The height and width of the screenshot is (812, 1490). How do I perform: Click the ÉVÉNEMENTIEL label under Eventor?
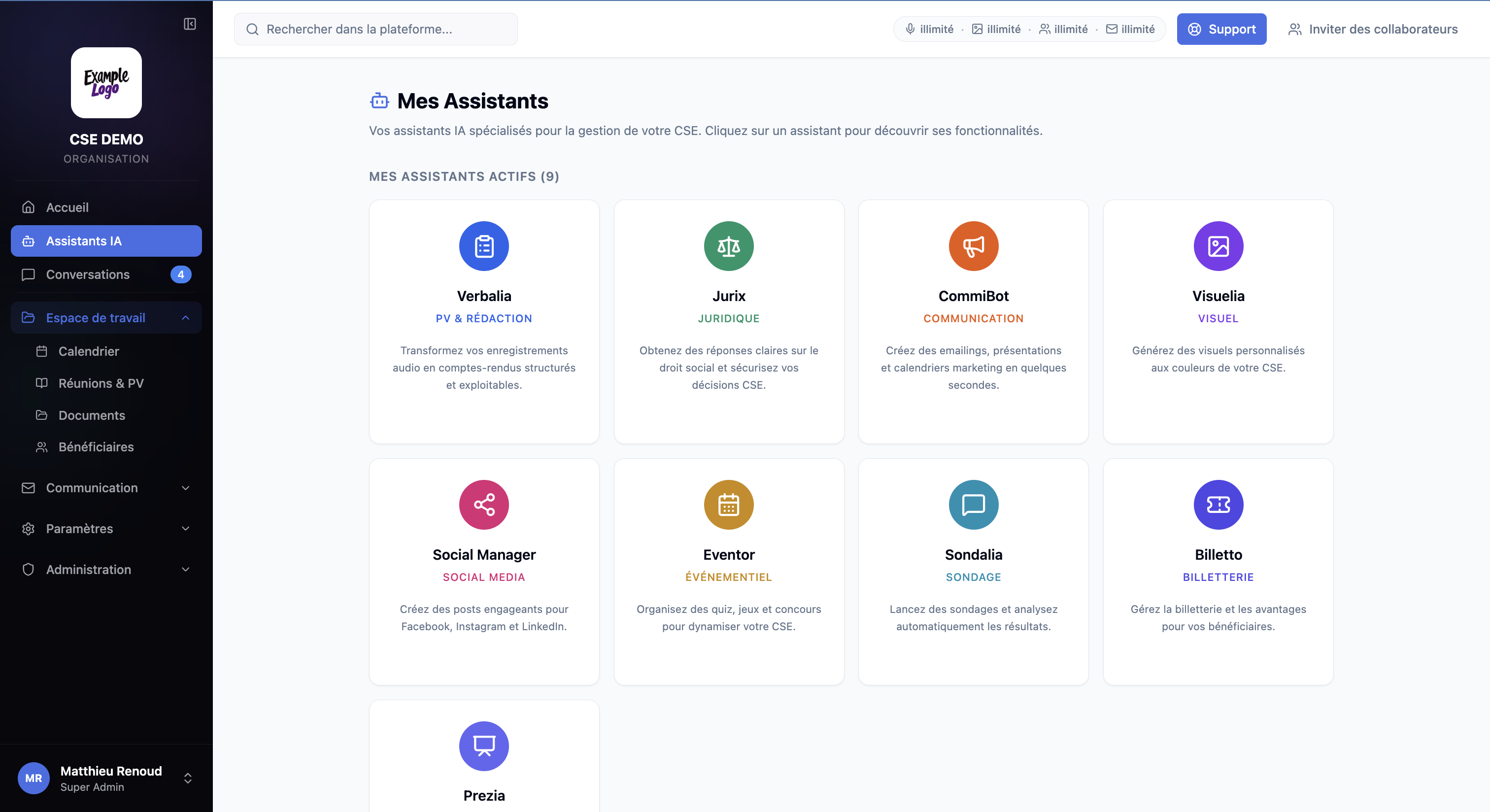point(729,576)
